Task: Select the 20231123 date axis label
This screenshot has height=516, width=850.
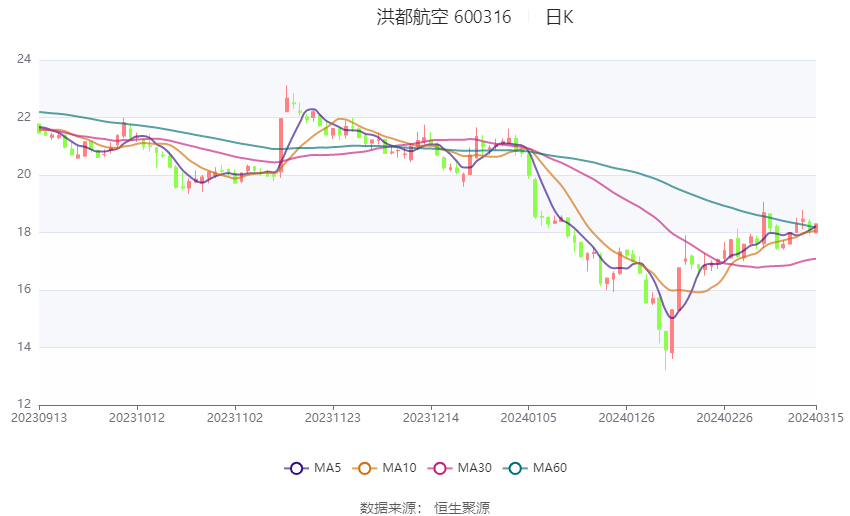Action: (333, 418)
